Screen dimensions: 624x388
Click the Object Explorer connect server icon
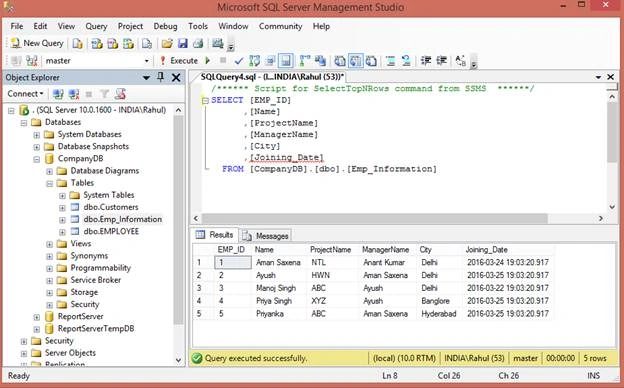click(x=58, y=94)
